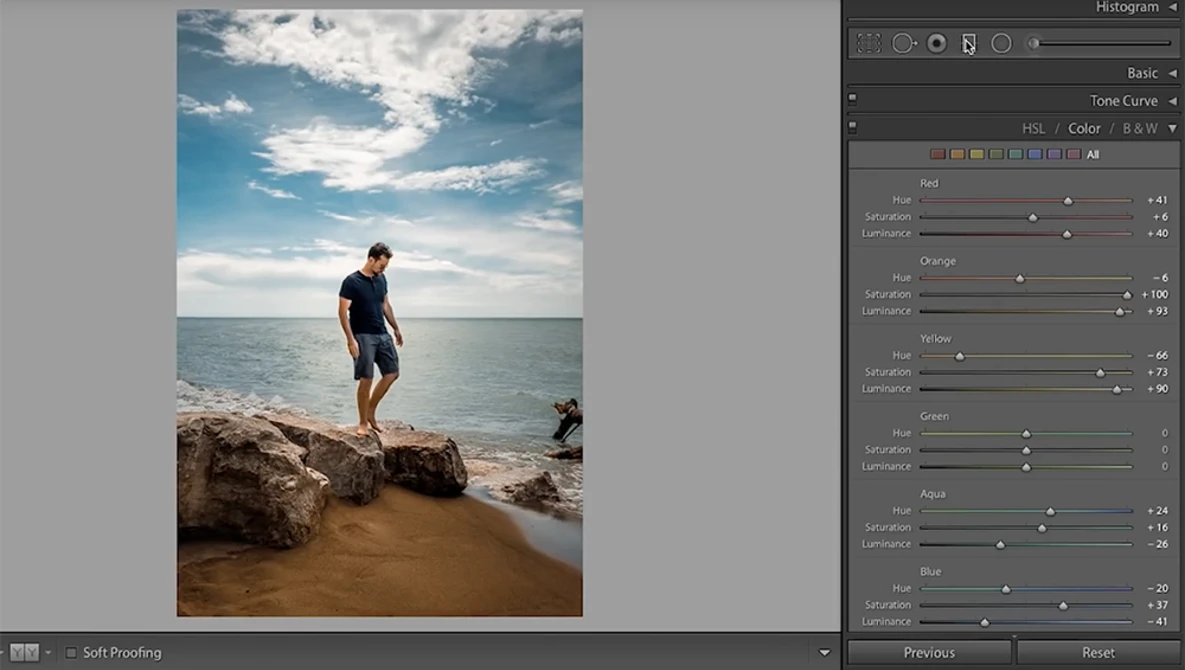Viewport: 1185px width, 670px height.
Task: Click the beach photo preview image
Action: click(379, 313)
